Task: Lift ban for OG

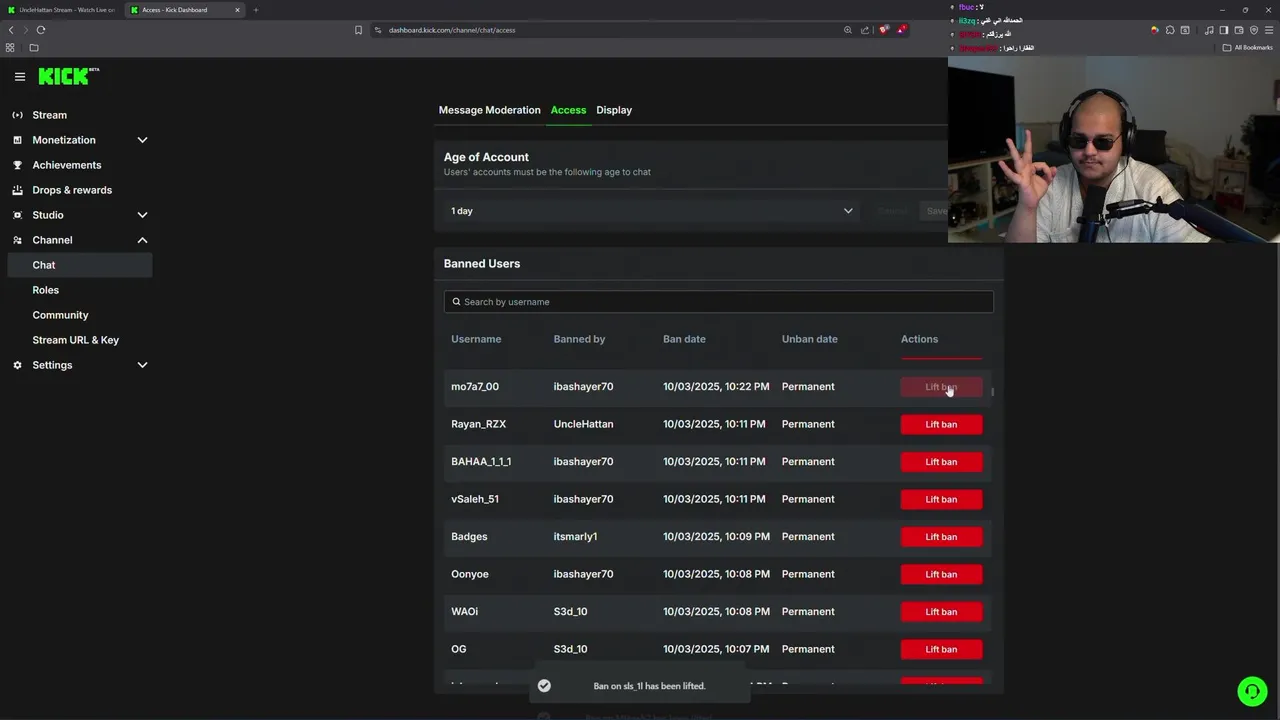Action: pyautogui.click(x=941, y=649)
